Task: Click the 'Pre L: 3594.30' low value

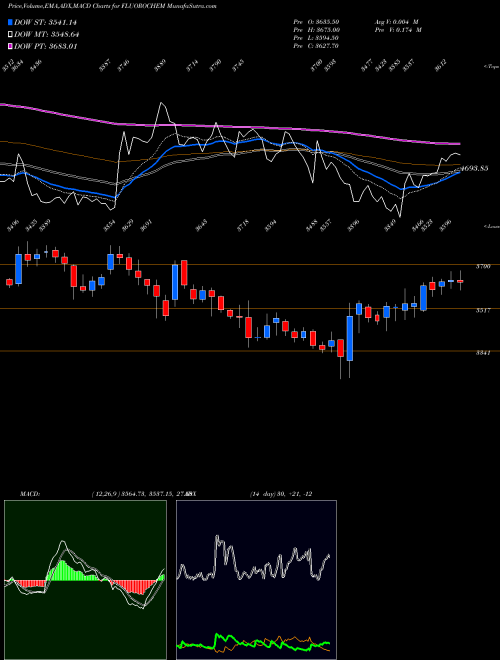Action: coord(316,38)
